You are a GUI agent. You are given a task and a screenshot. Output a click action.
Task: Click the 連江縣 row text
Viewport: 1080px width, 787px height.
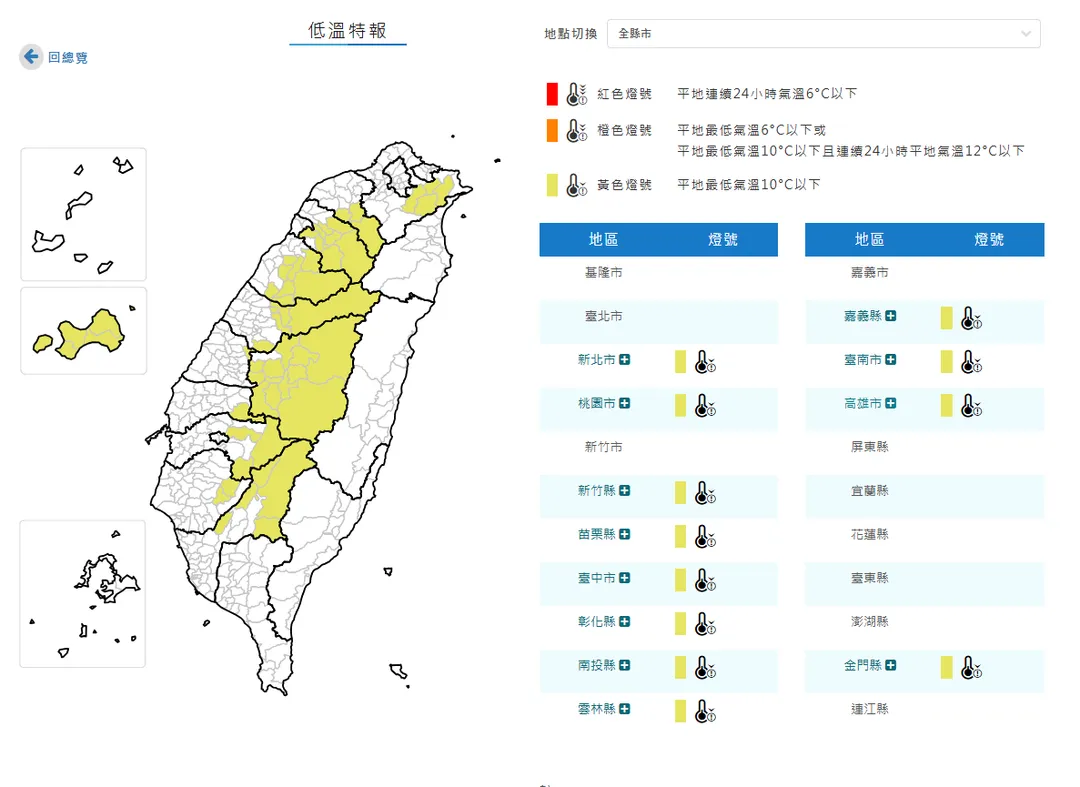tap(869, 709)
